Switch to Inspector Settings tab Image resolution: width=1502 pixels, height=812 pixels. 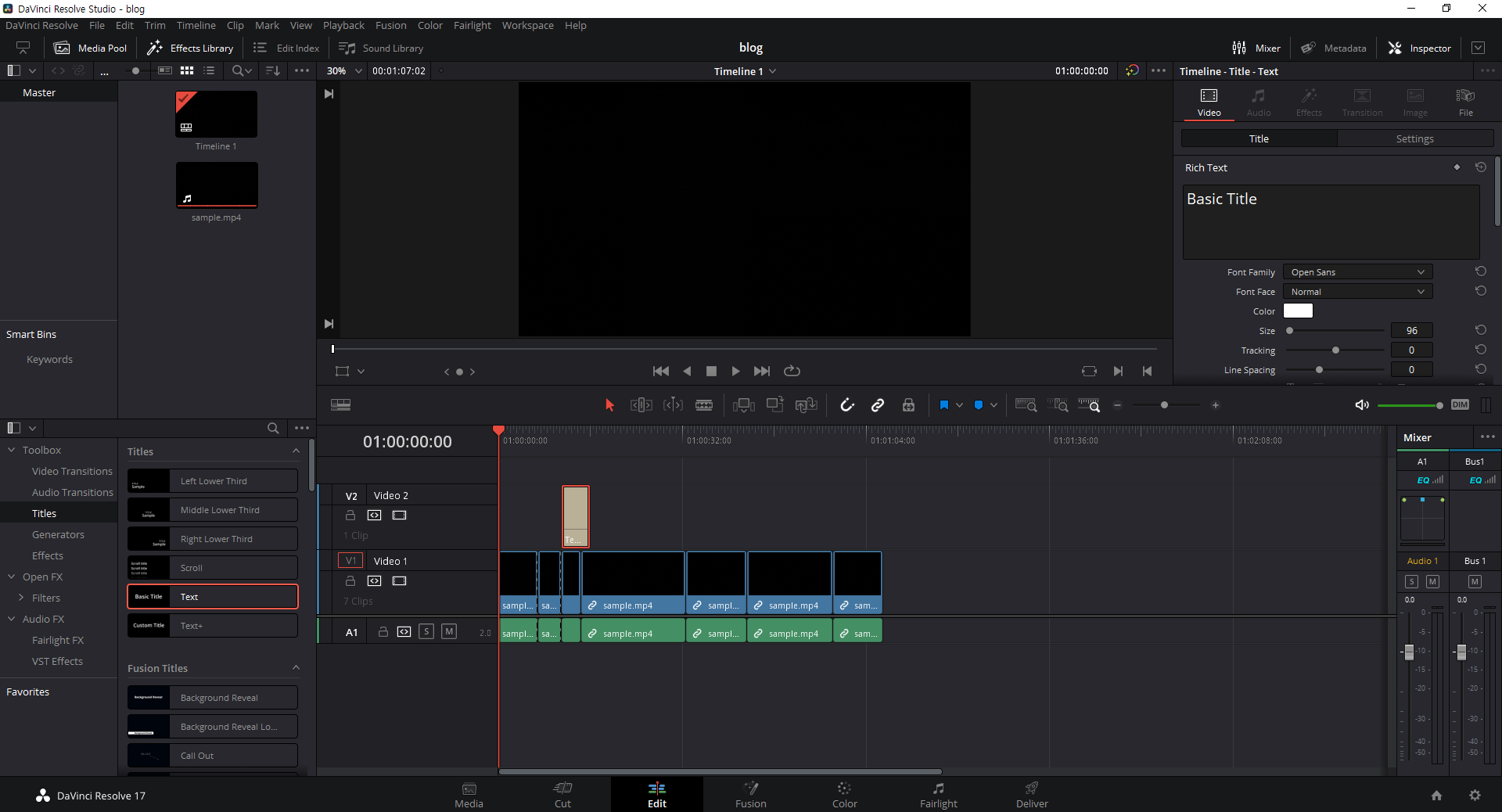click(x=1414, y=138)
